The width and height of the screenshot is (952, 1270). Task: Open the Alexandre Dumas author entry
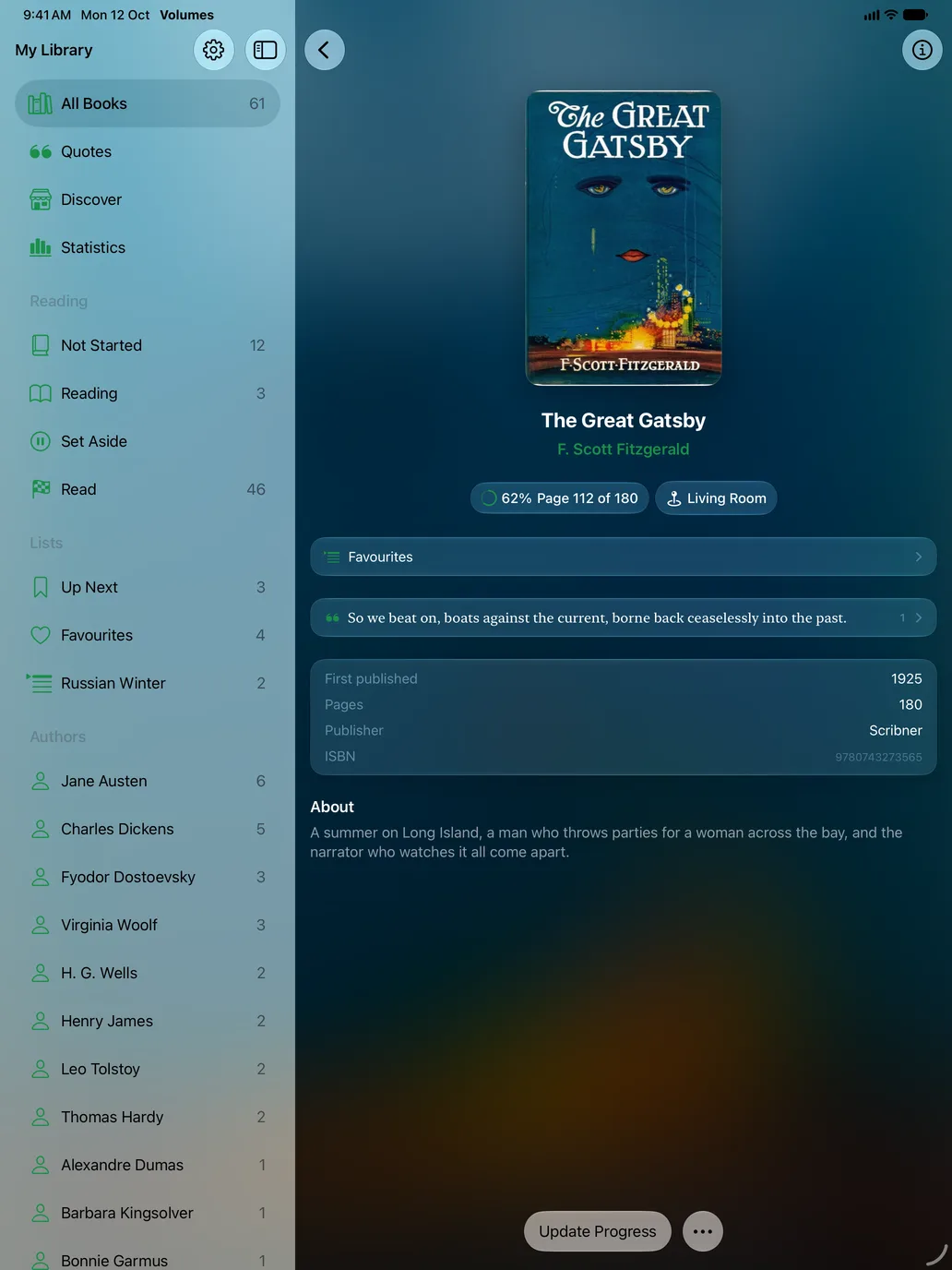(148, 1165)
